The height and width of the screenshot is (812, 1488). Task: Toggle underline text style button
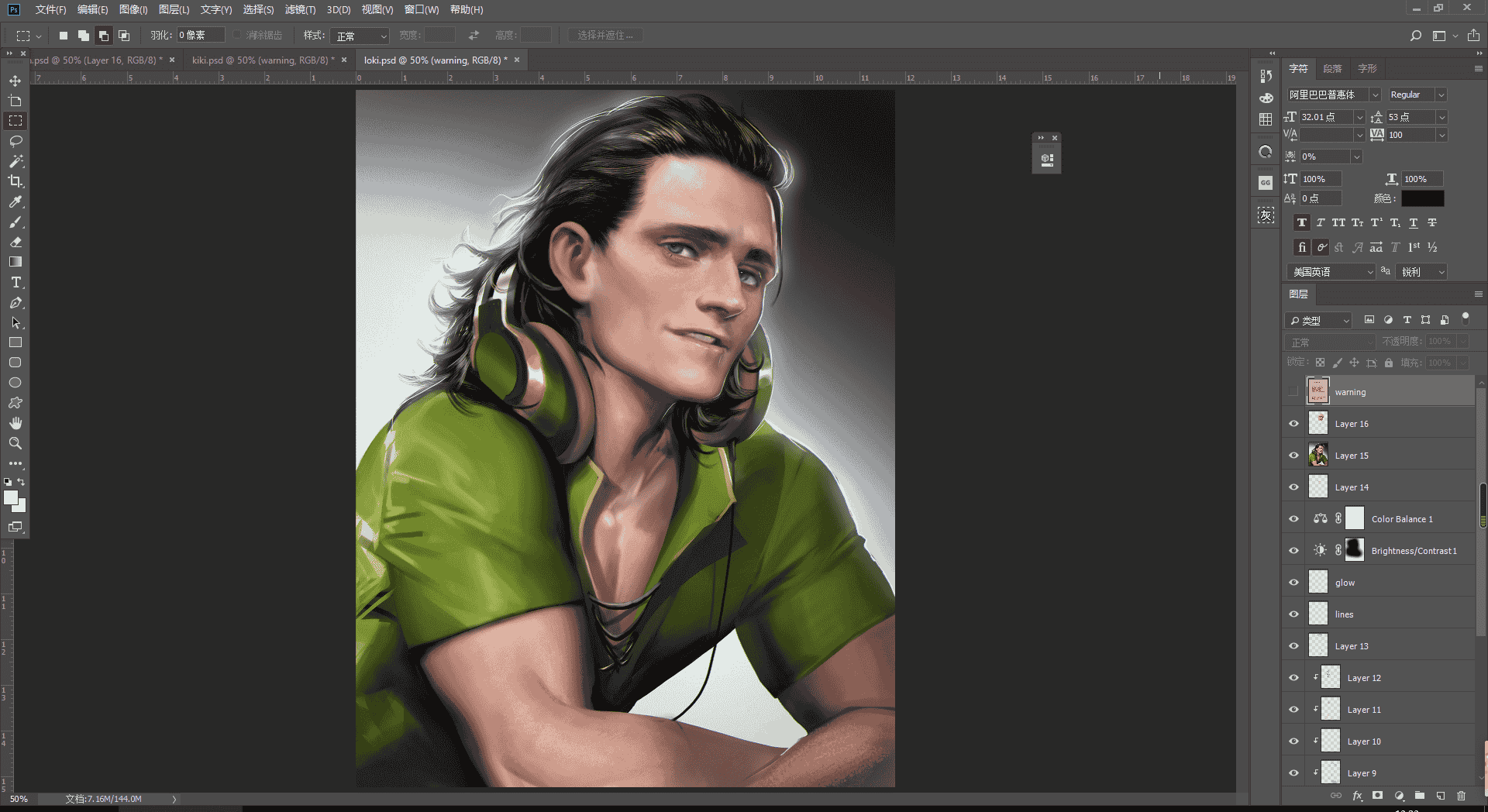coord(1414,222)
